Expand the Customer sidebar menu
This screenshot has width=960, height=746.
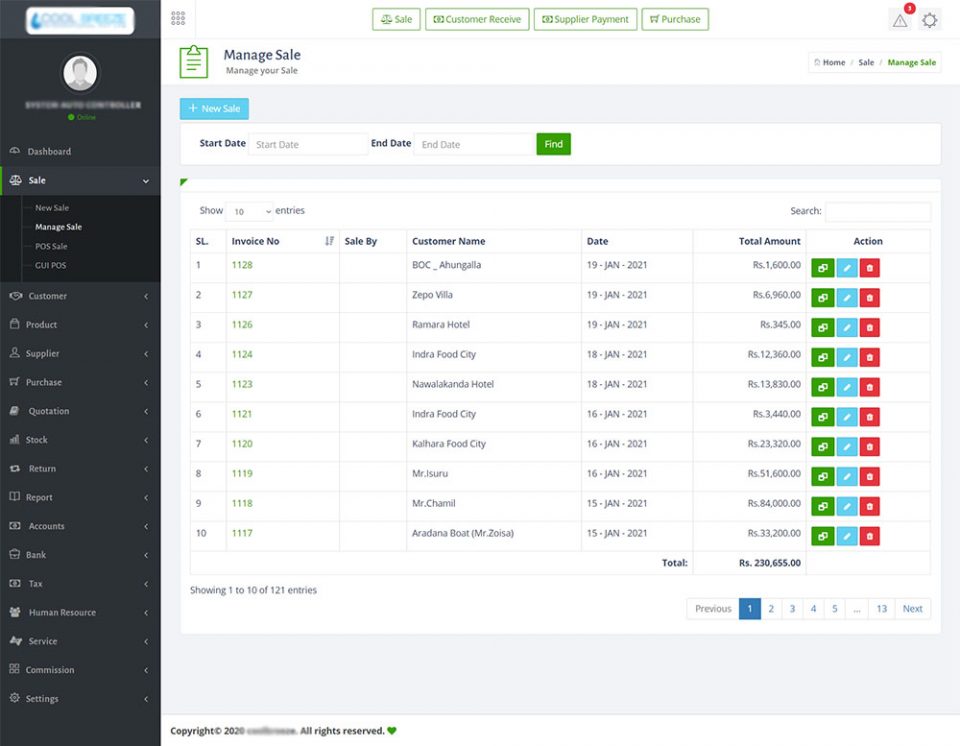[80, 296]
